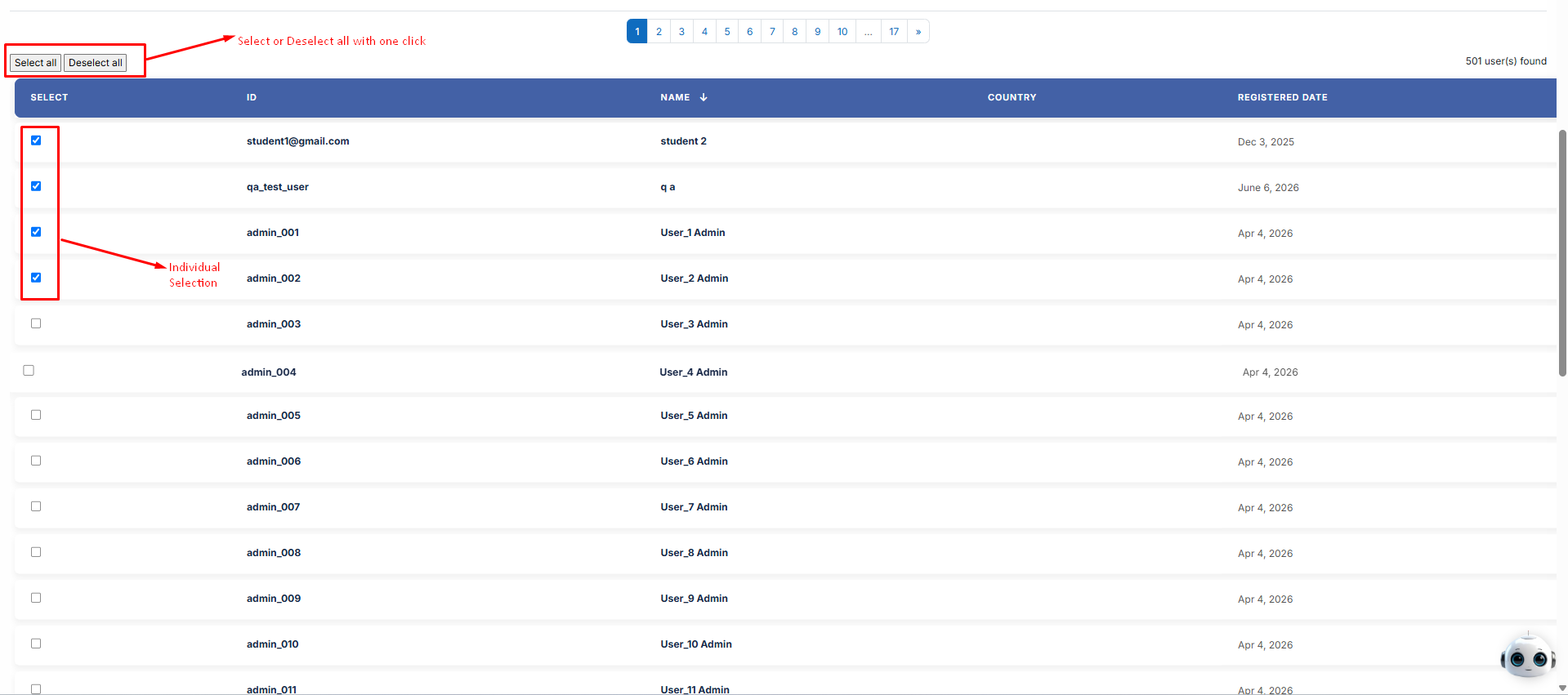The width and height of the screenshot is (1568, 695).
Task: Tick the admin_003 row checkbox
Action: [36, 323]
